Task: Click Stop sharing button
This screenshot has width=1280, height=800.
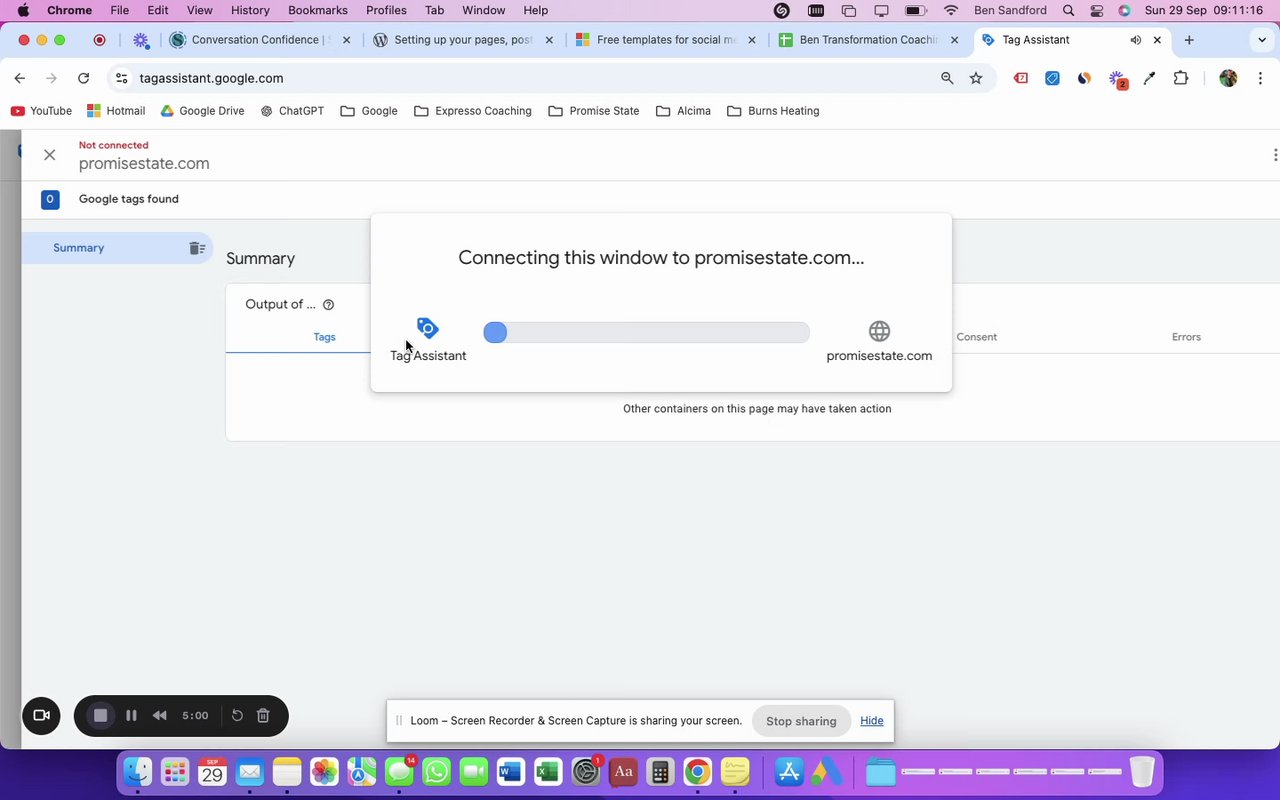Action: coord(801,721)
